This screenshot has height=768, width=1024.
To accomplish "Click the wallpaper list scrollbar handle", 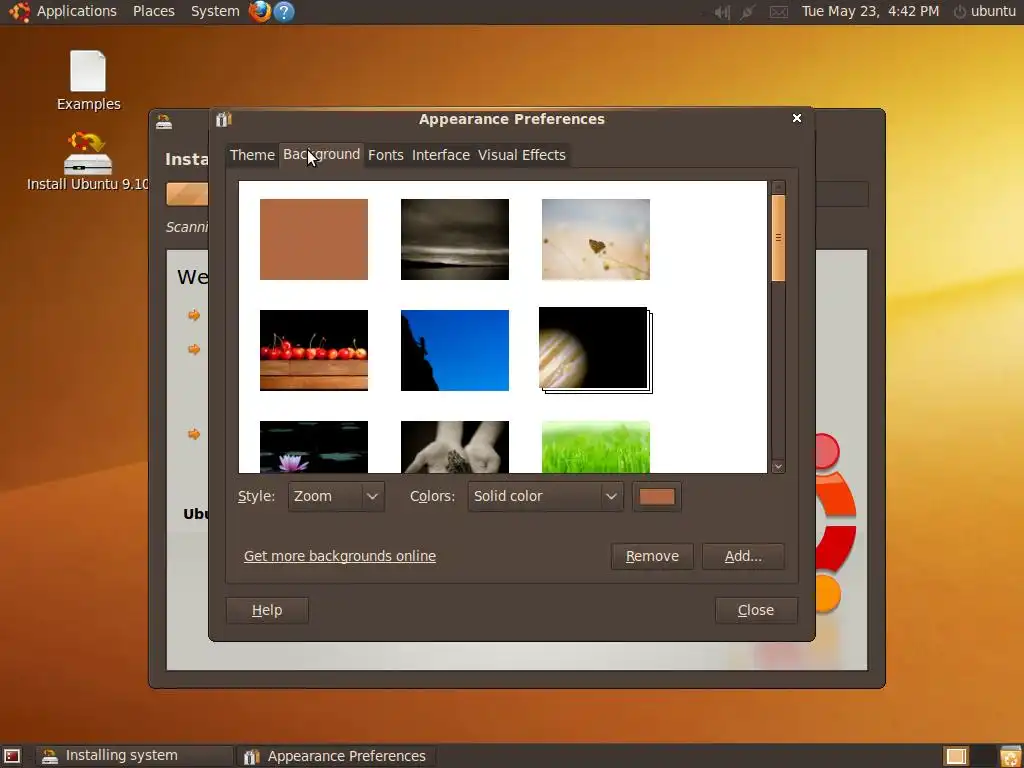I will click(778, 238).
